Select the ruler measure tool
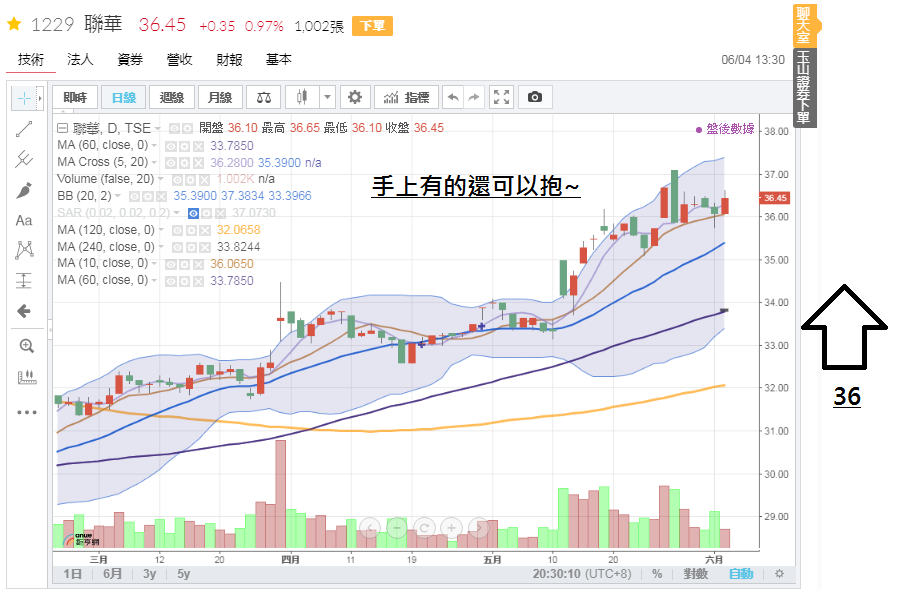900x600 pixels. [26, 377]
